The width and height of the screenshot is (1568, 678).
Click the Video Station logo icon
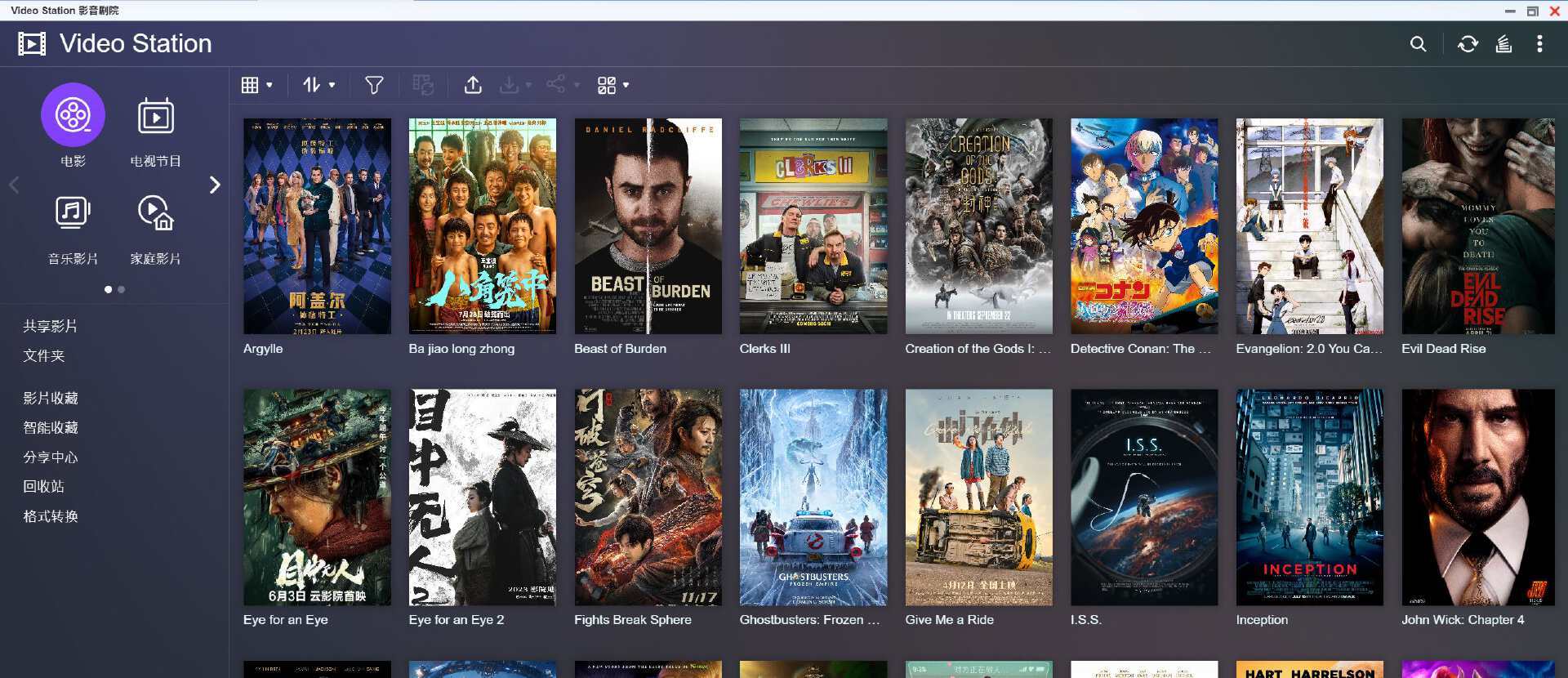(x=32, y=44)
